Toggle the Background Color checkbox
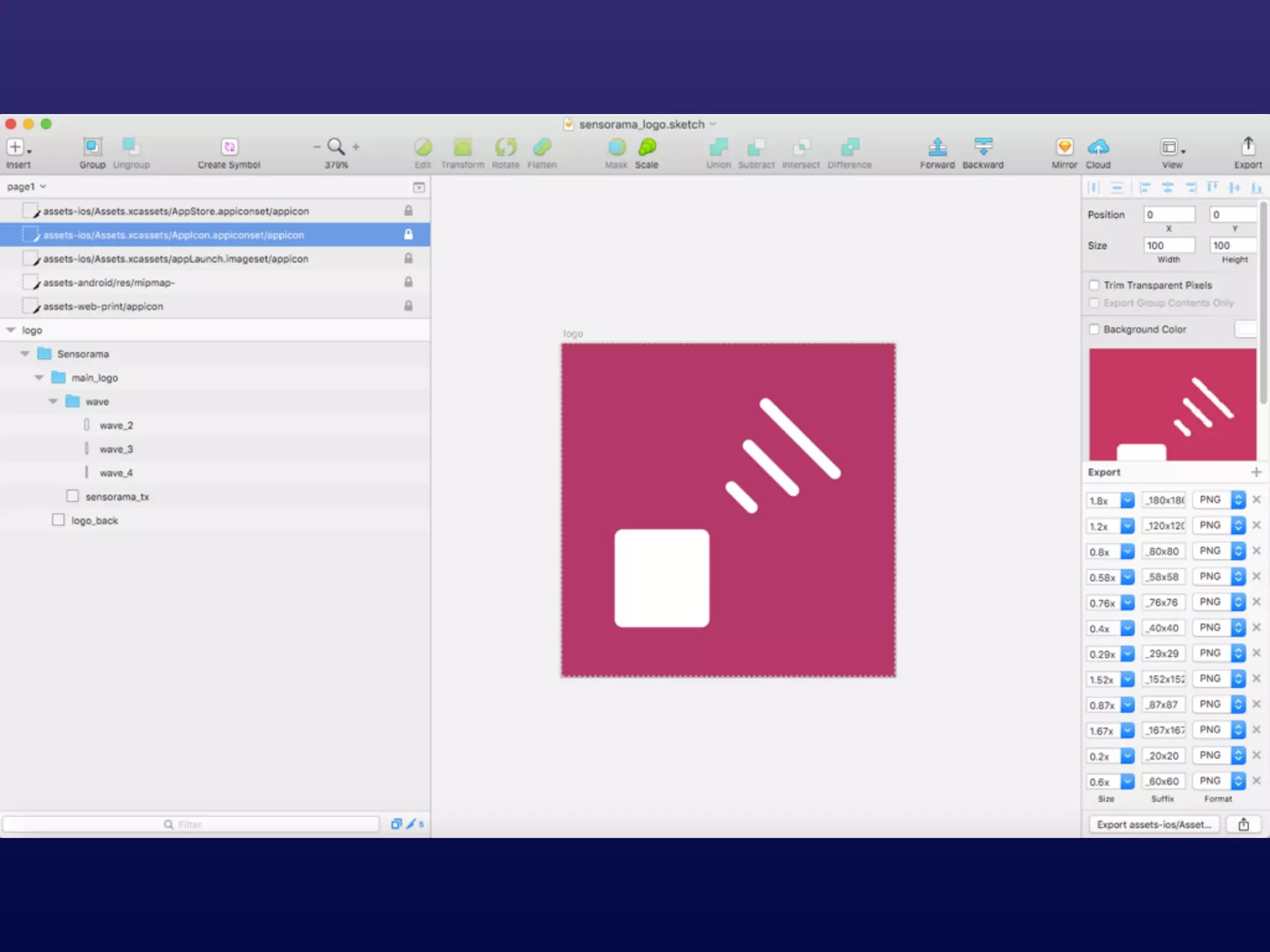1270x952 pixels. (x=1094, y=329)
